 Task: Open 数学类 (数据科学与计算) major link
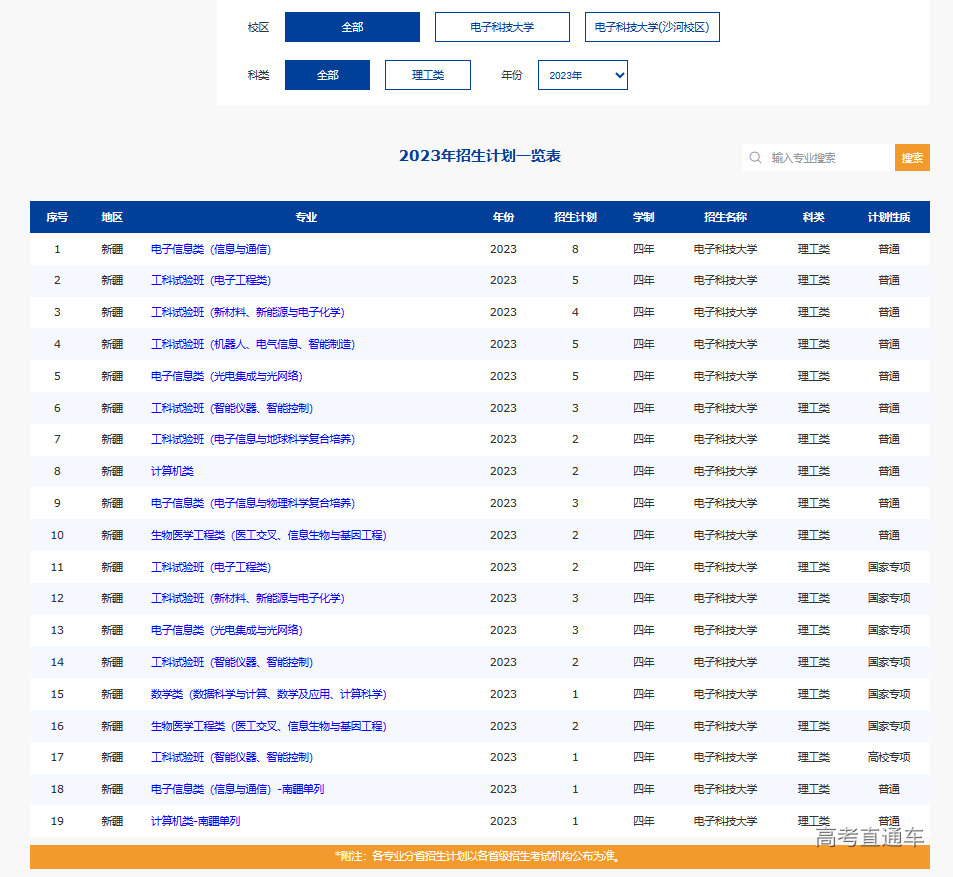(x=268, y=694)
